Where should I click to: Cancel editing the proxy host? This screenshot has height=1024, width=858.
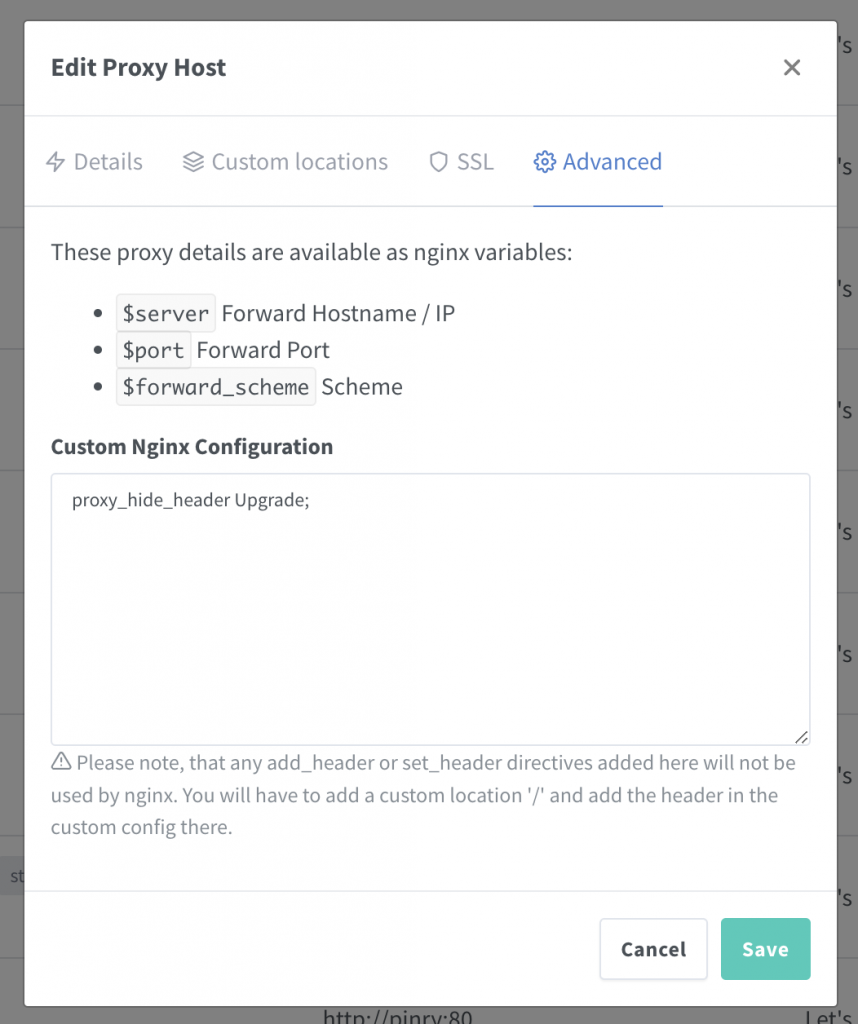pyautogui.click(x=653, y=948)
